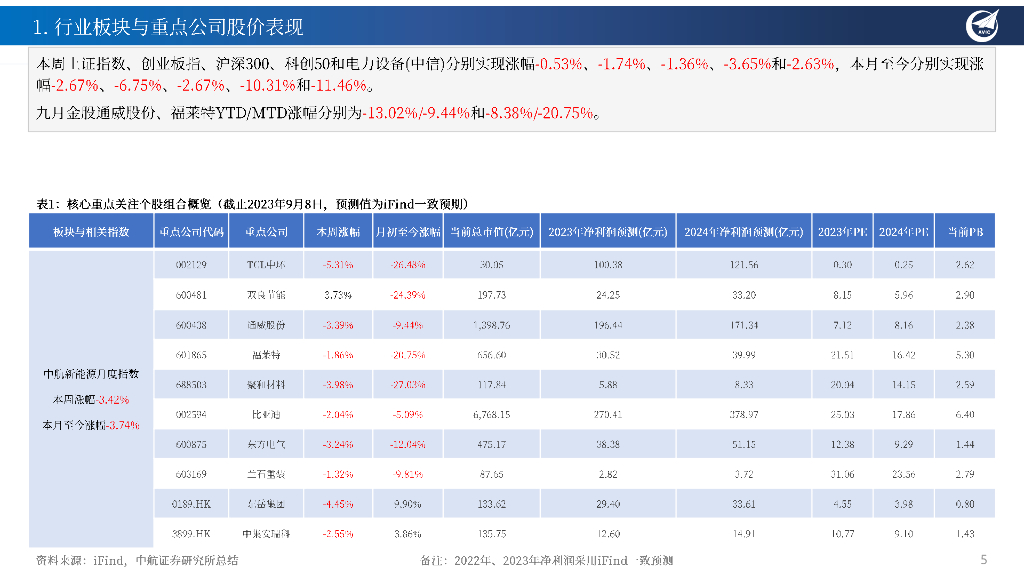
Task: Click the 2023 profit forecast value 196.44
Action: (608, 325)
